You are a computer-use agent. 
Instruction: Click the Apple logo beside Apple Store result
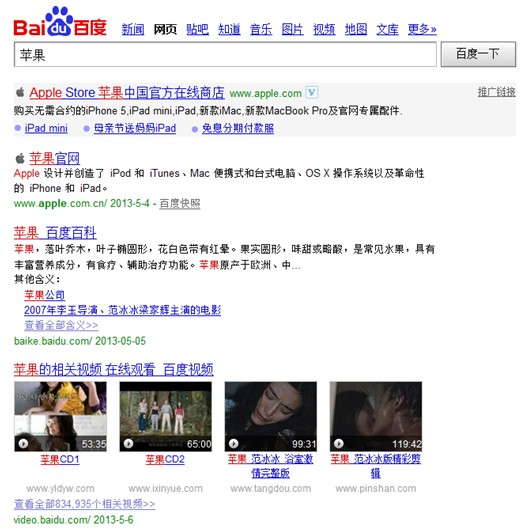click(20, 92)
